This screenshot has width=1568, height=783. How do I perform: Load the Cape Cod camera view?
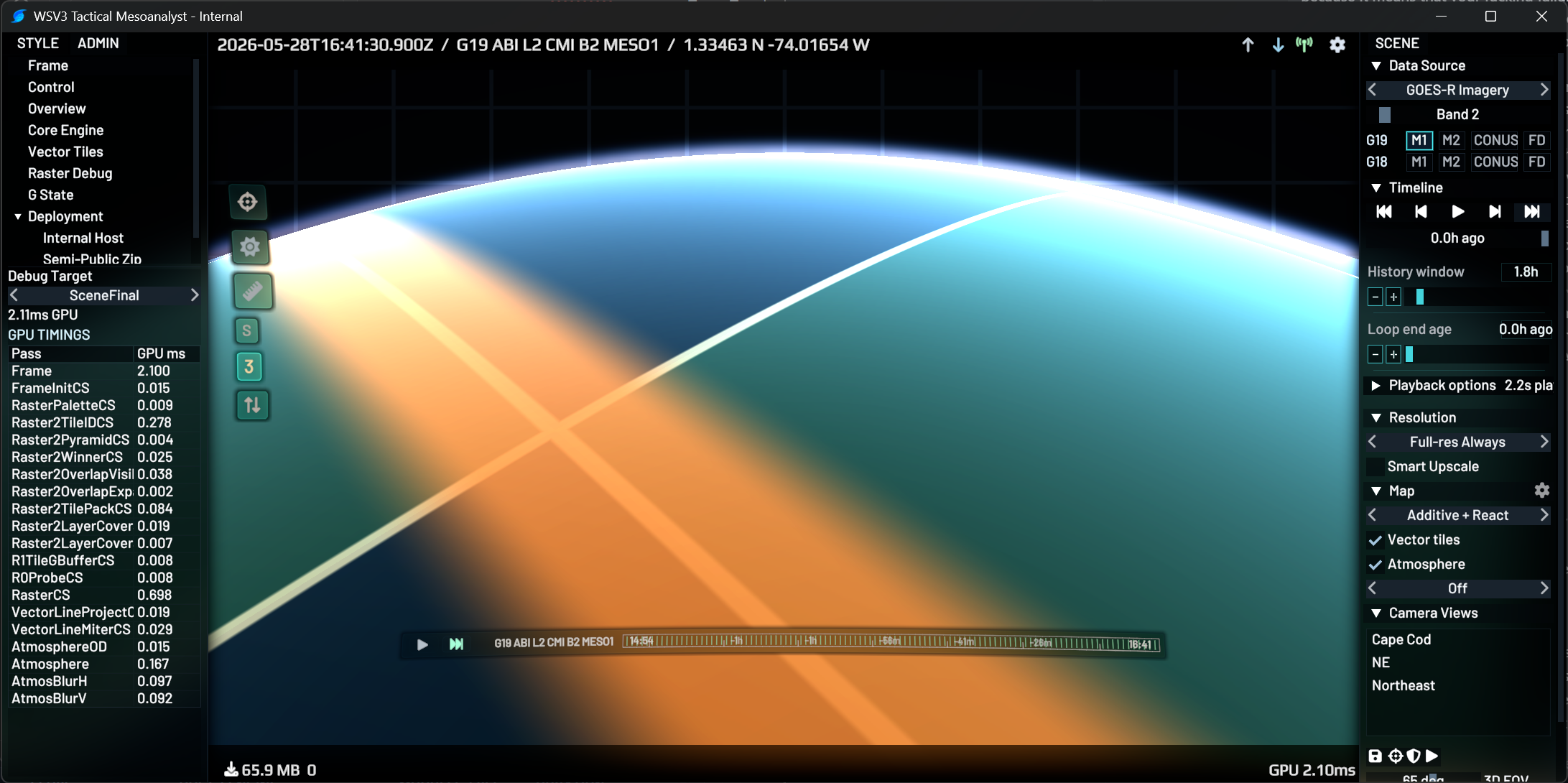(x=1401, y=639)
